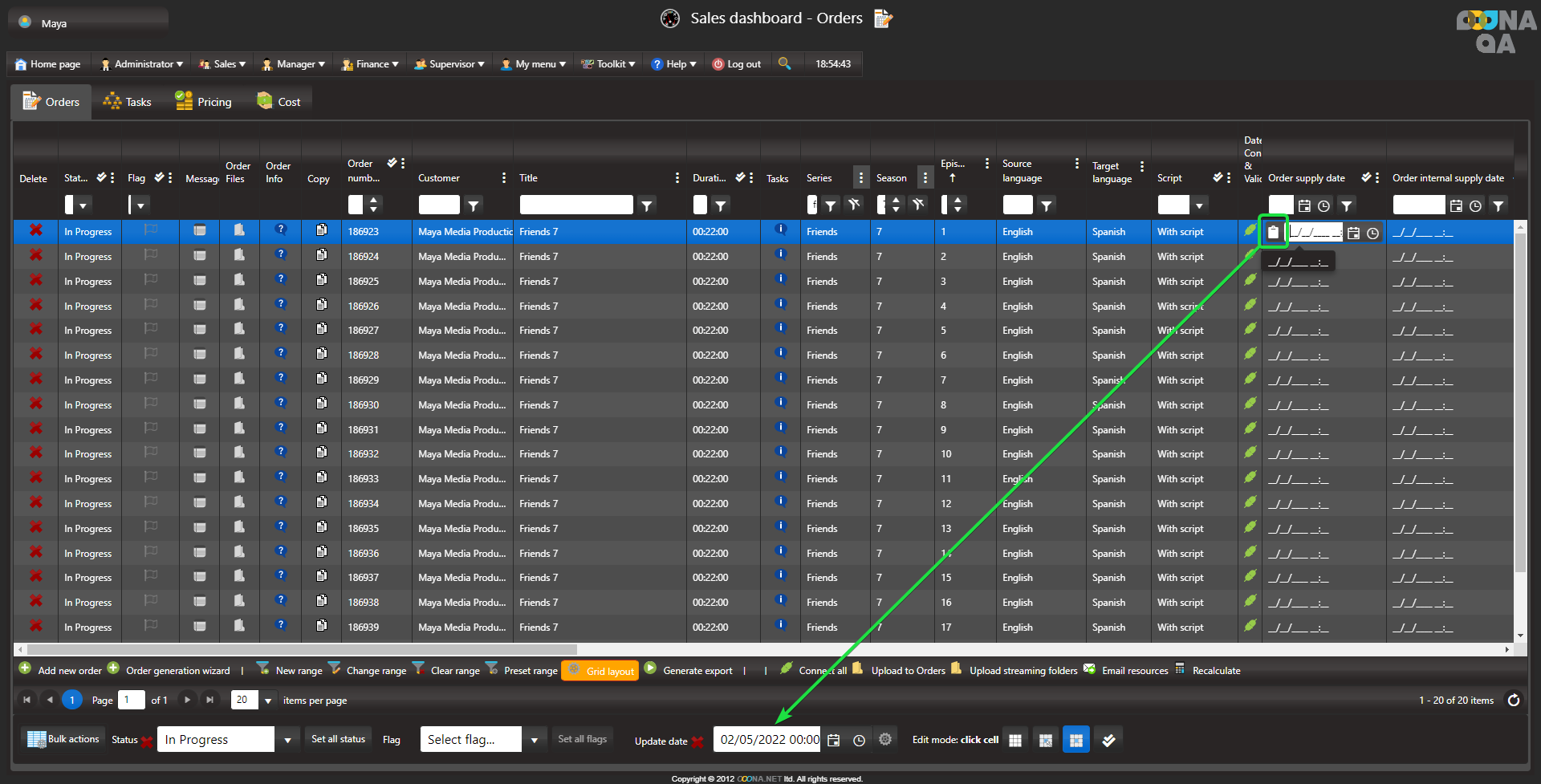
Task: Open the items per page dropdown
Action: point(268,701)
